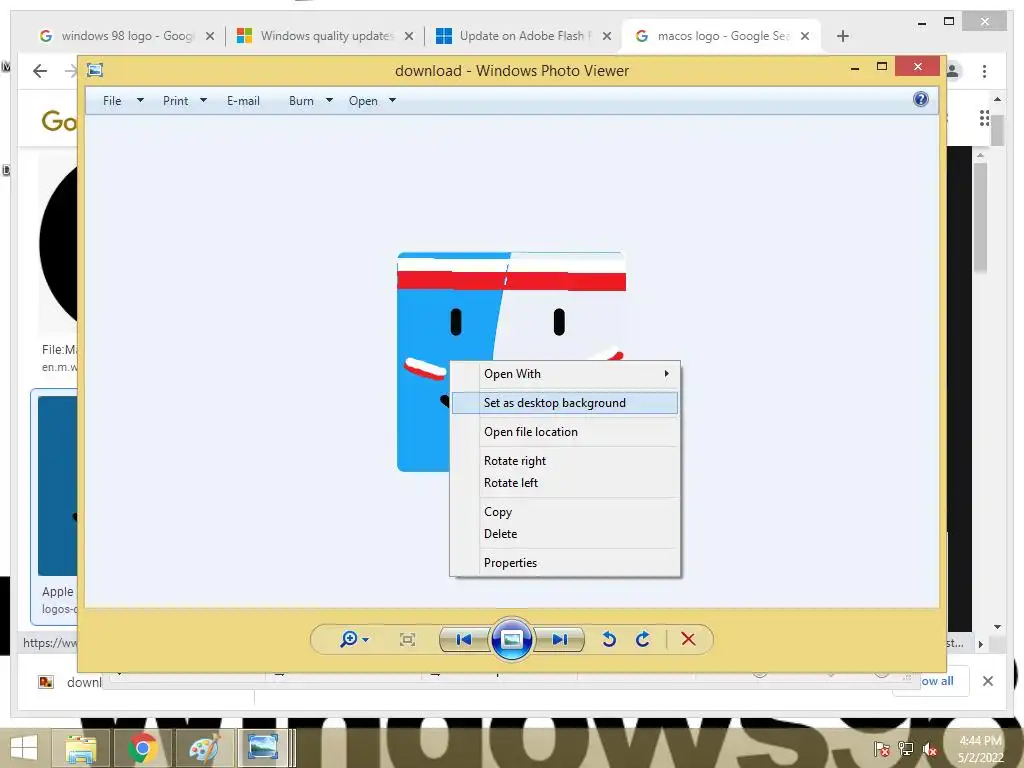Open the Google apps grid icon
This screenshot has width=1024, height=768.
click(984, 118)
